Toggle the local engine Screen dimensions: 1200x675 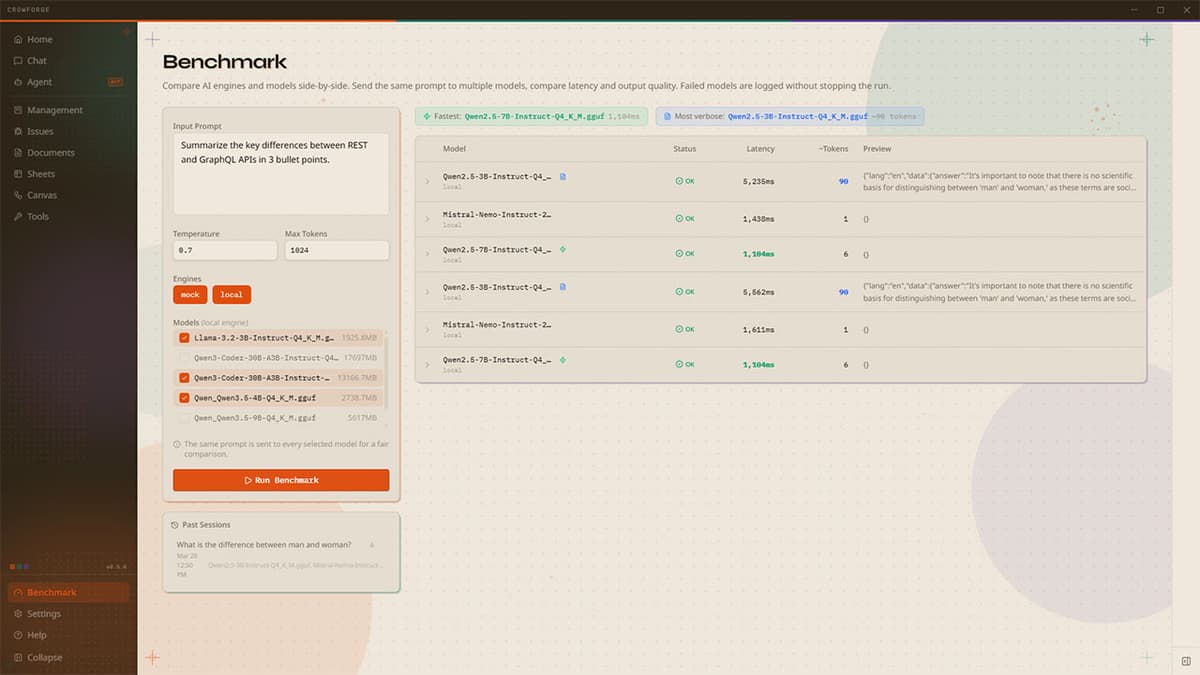tap(231, 295)
